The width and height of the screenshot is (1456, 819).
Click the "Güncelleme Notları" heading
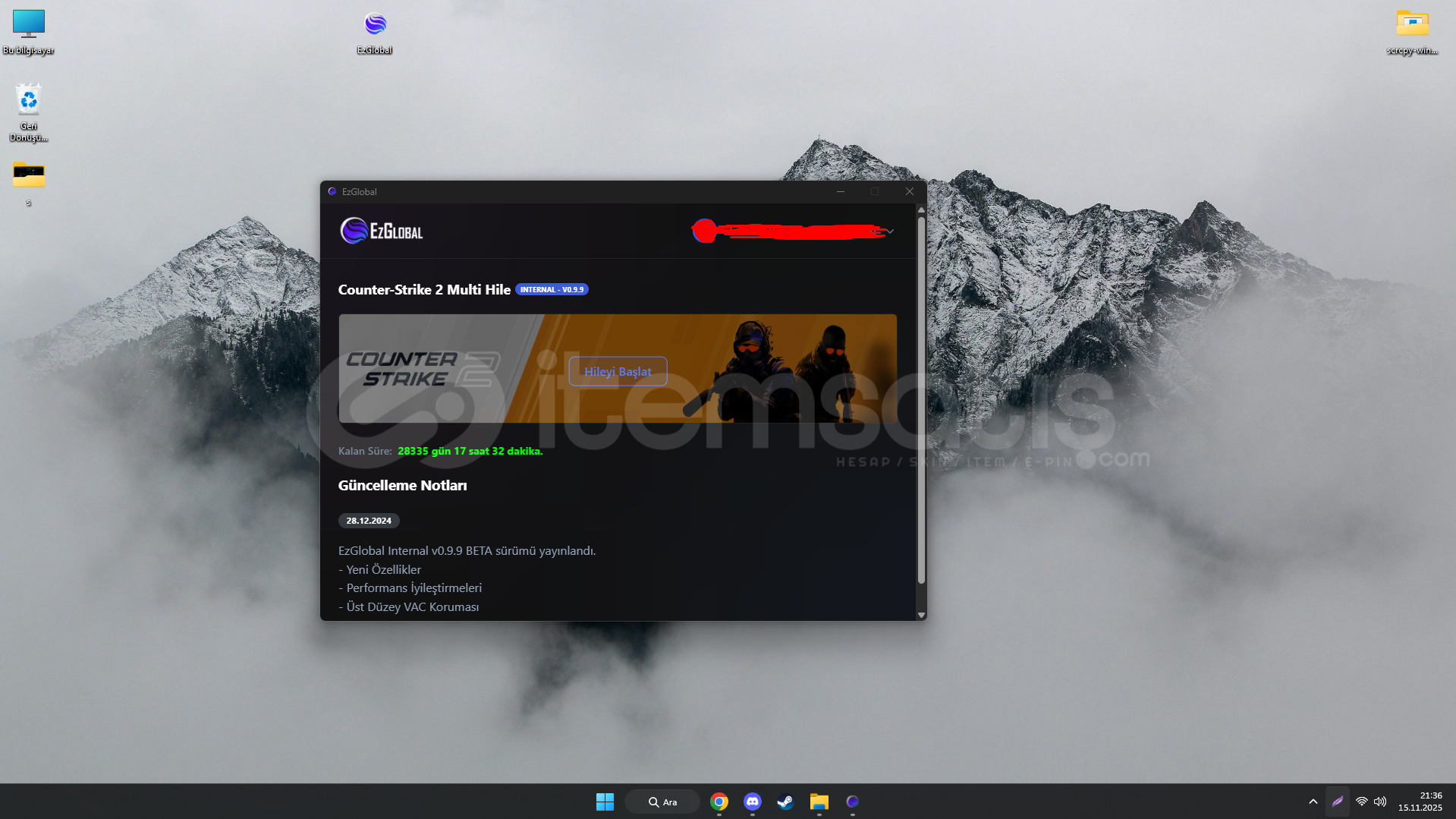402,485
